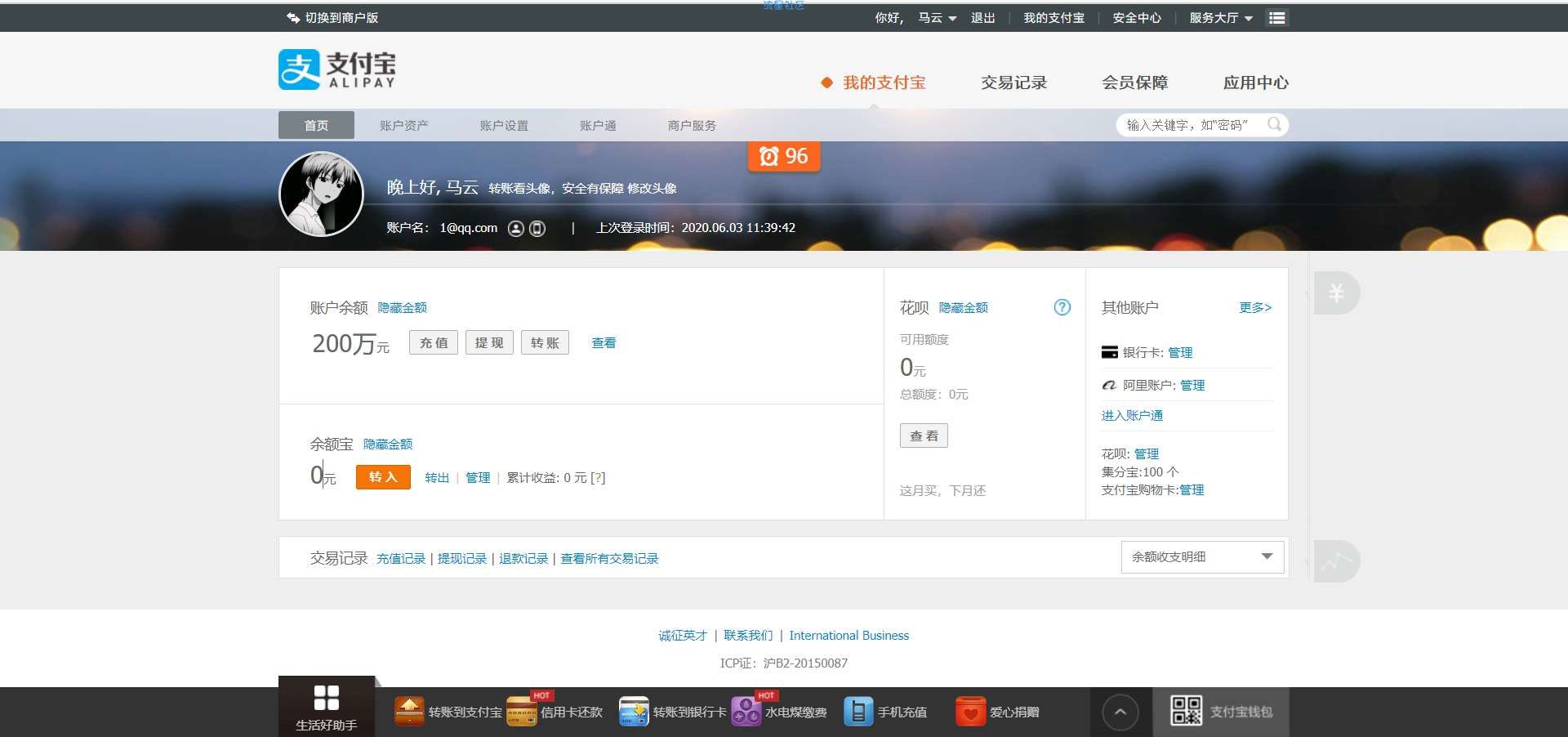Open 水电煤缴费 in bottom bar

(779, 710)
